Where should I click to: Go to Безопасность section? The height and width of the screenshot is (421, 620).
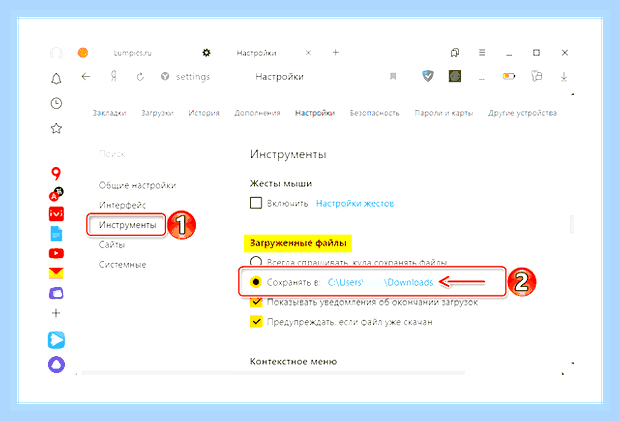374,113
